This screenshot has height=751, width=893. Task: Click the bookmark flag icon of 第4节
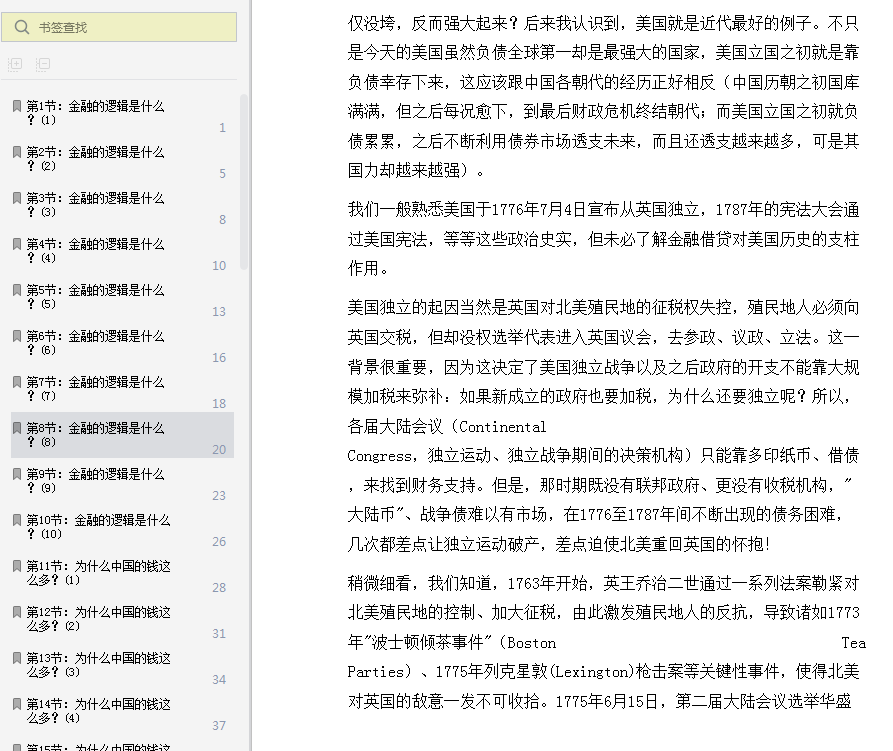[x=17, y=244]
